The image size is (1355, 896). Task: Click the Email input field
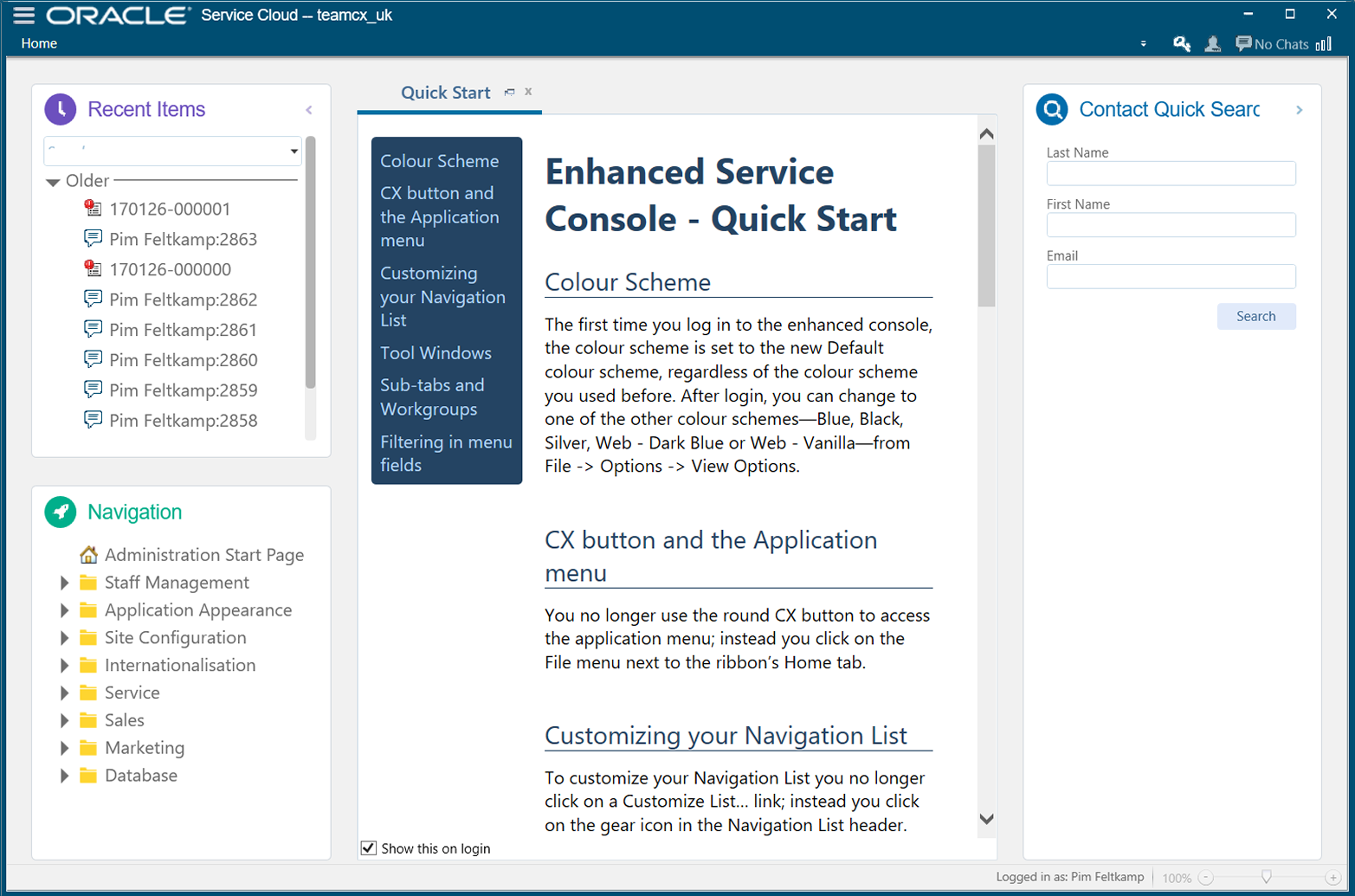pos(1171,276)
